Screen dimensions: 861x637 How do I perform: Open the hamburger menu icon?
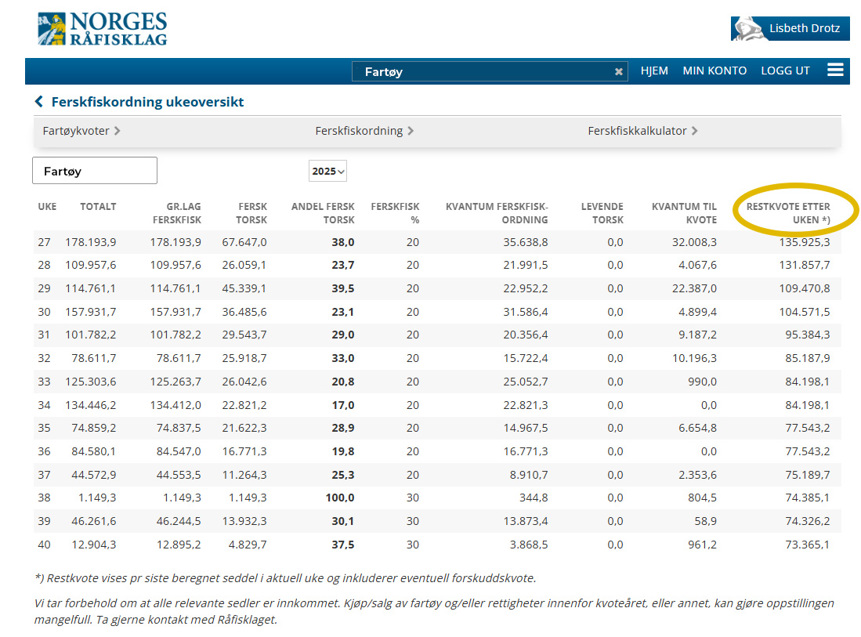[x=835, y=70]
